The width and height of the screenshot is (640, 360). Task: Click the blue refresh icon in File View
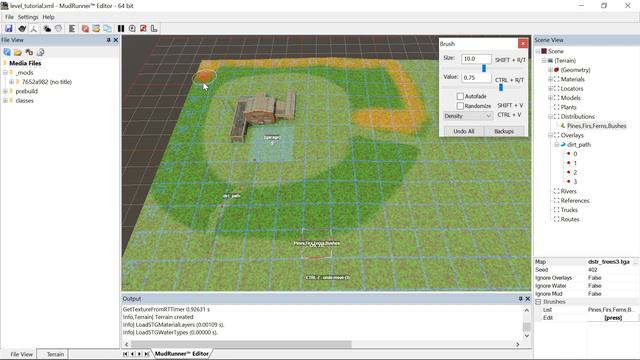point(7,52)
